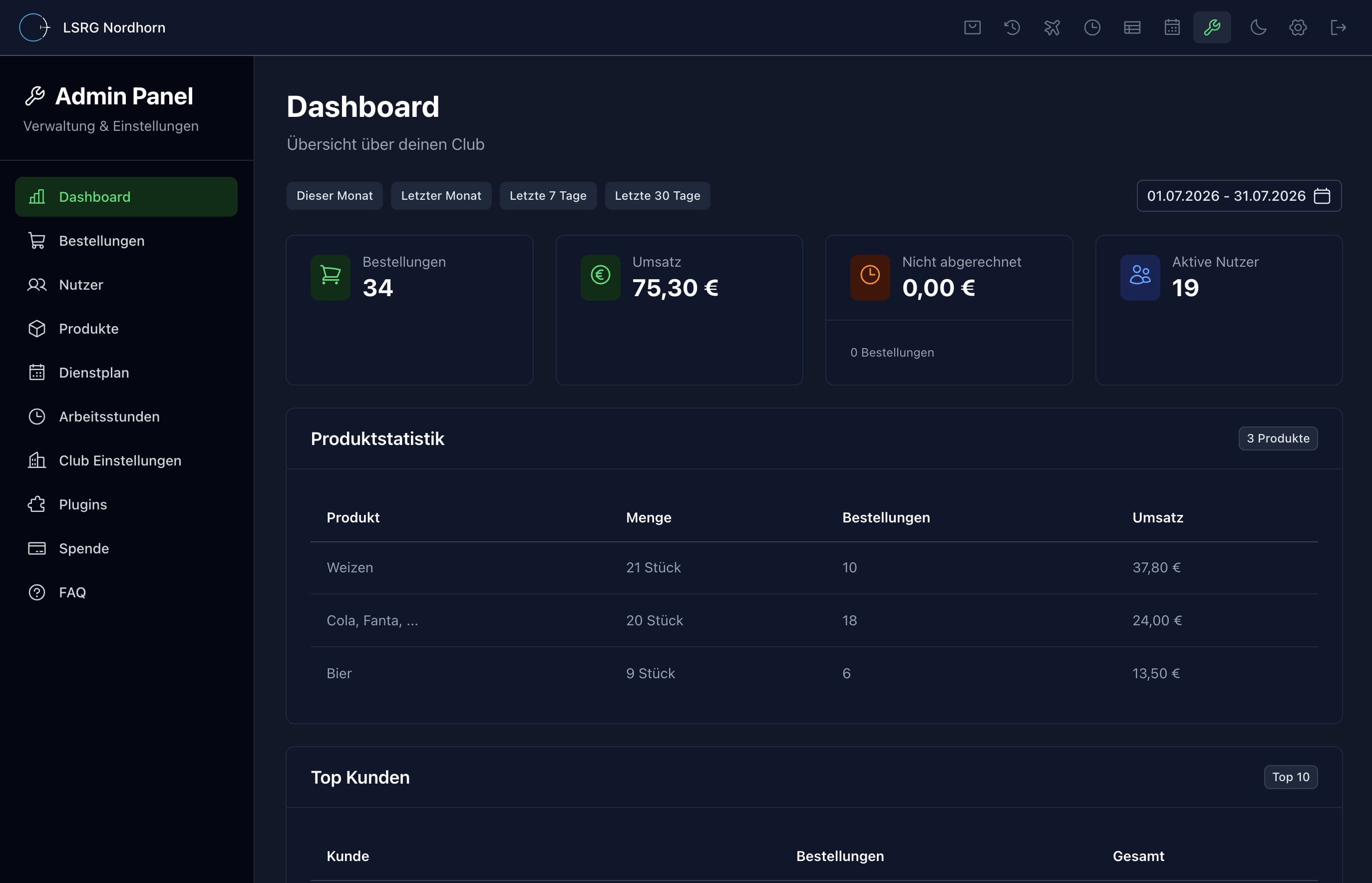Filter by Dieser Monat
The width and height of the screenshot is (1372, 883).
tap(335, 196)
